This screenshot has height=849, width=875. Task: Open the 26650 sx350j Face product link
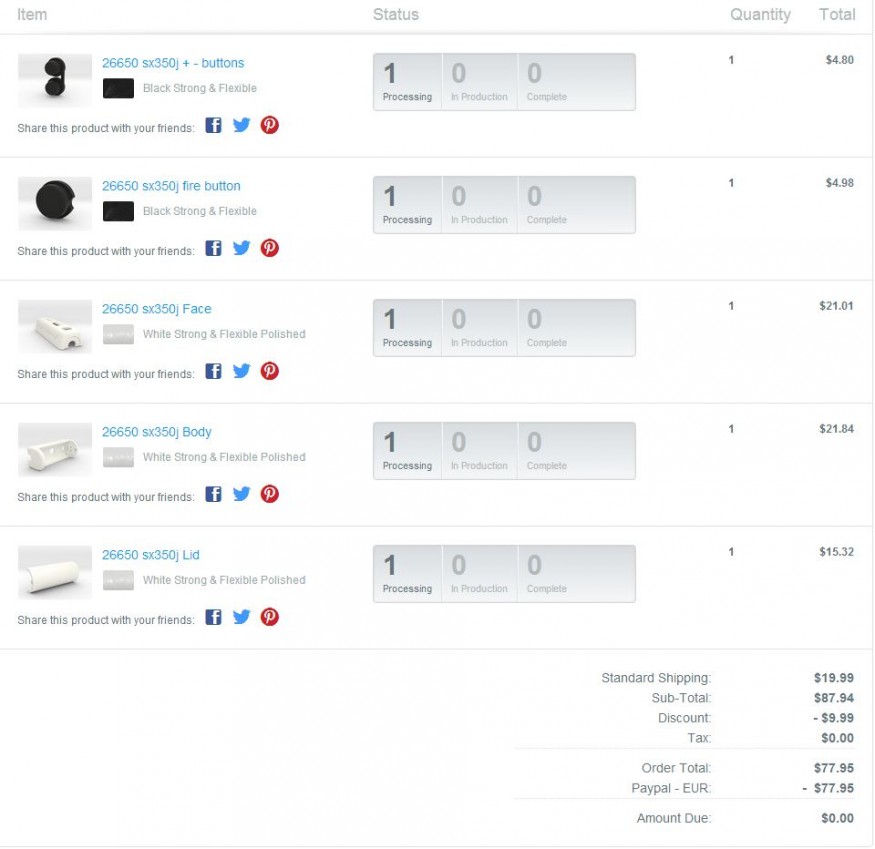coord(157,309)
